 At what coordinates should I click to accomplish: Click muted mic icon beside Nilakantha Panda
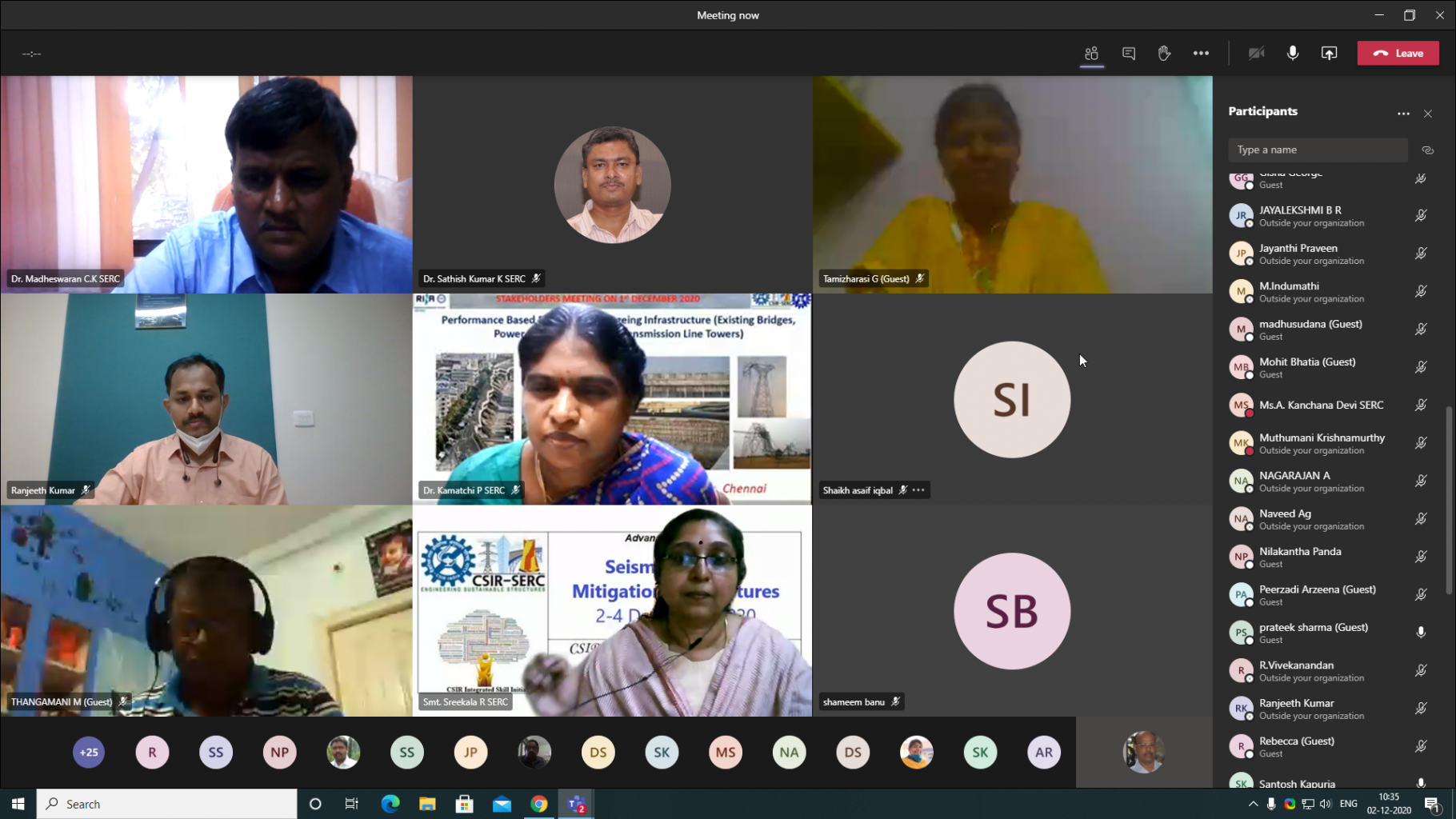(1421, 557)
